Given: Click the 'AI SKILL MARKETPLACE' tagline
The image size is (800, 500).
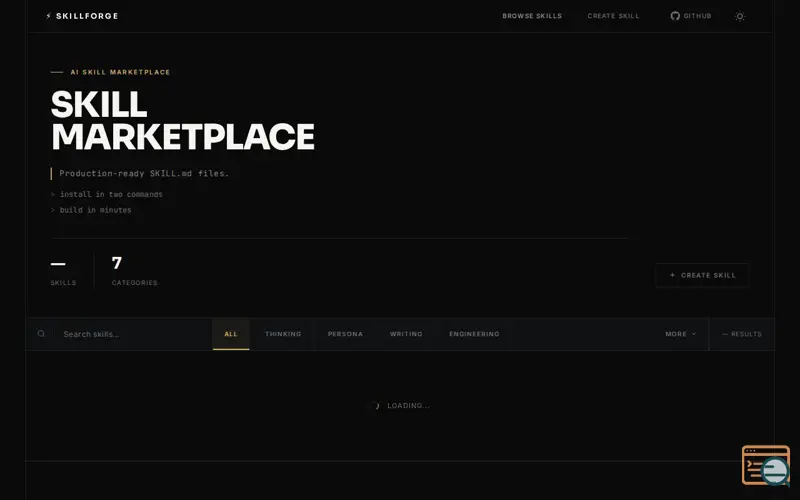Looking at the screenshot, I should point(120,72).
